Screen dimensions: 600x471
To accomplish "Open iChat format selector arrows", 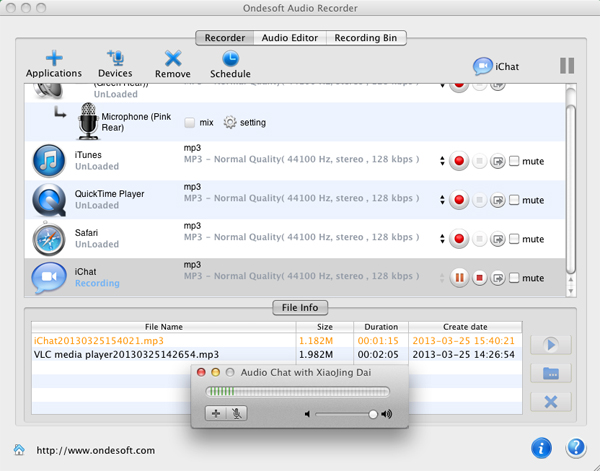I will click(441, 277).
